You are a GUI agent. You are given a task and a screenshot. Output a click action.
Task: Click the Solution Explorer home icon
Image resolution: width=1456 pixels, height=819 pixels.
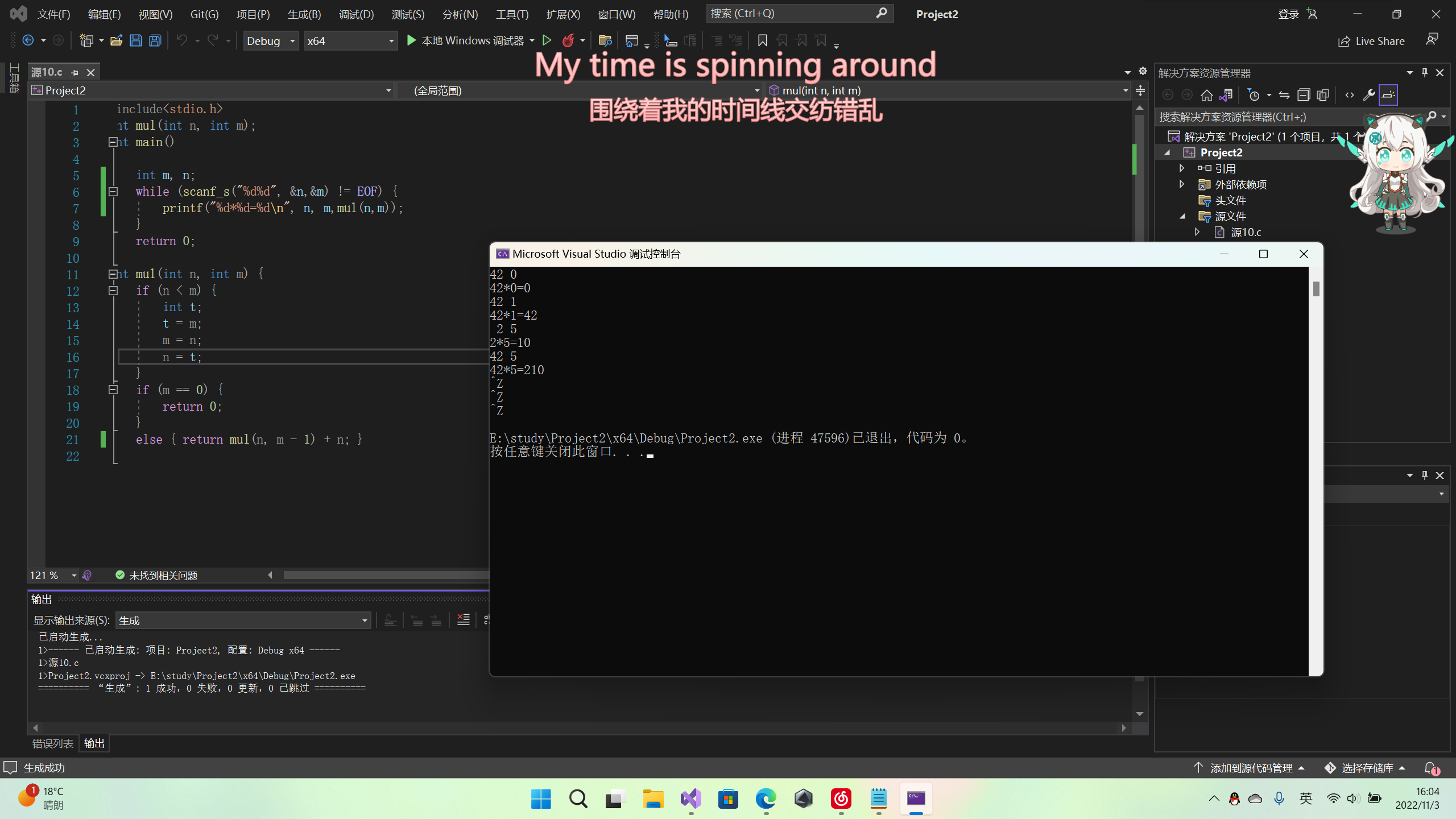pos(1206,95)
